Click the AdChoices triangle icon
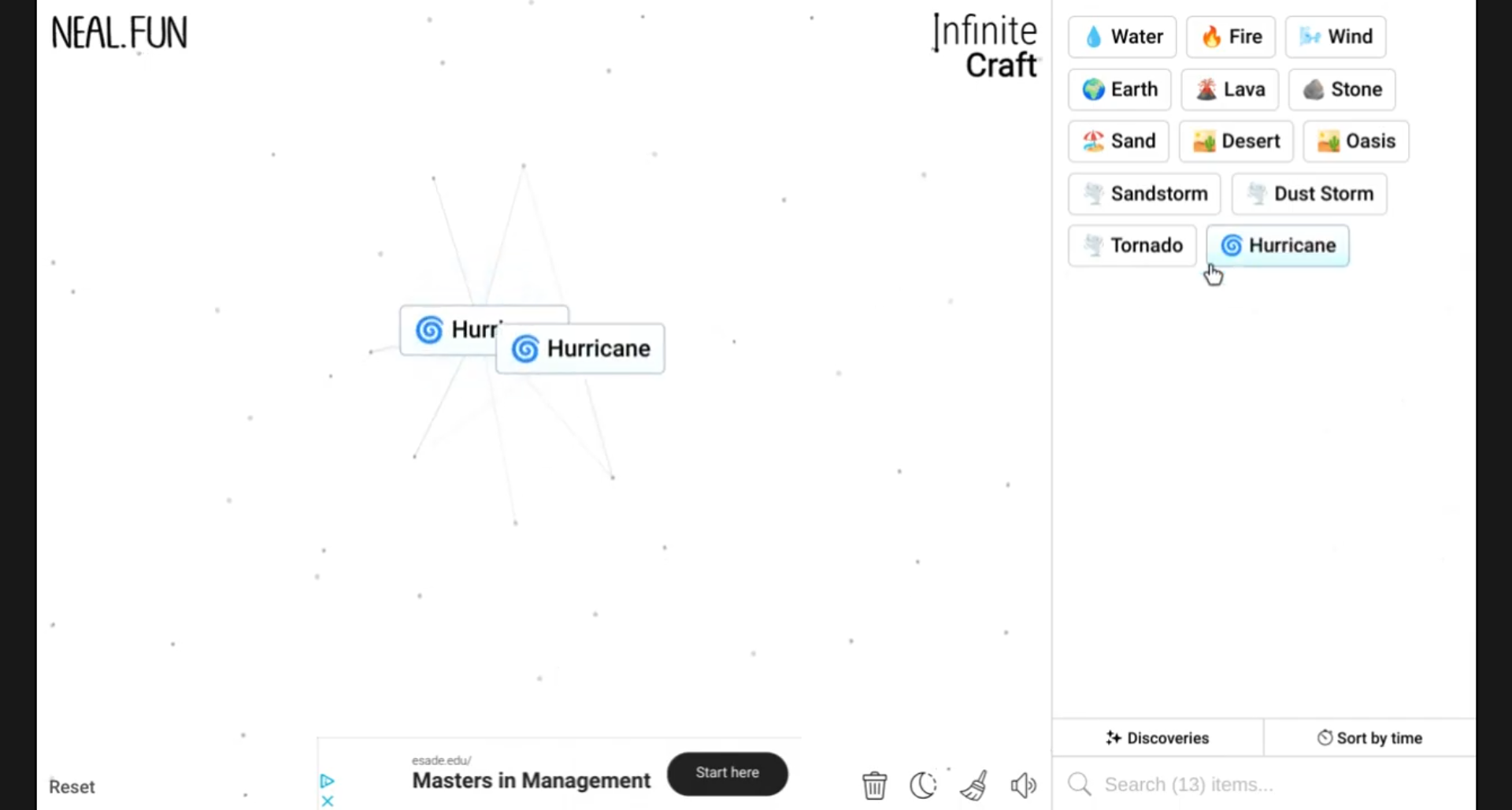 pyautogui.click(x=328, y=781)
